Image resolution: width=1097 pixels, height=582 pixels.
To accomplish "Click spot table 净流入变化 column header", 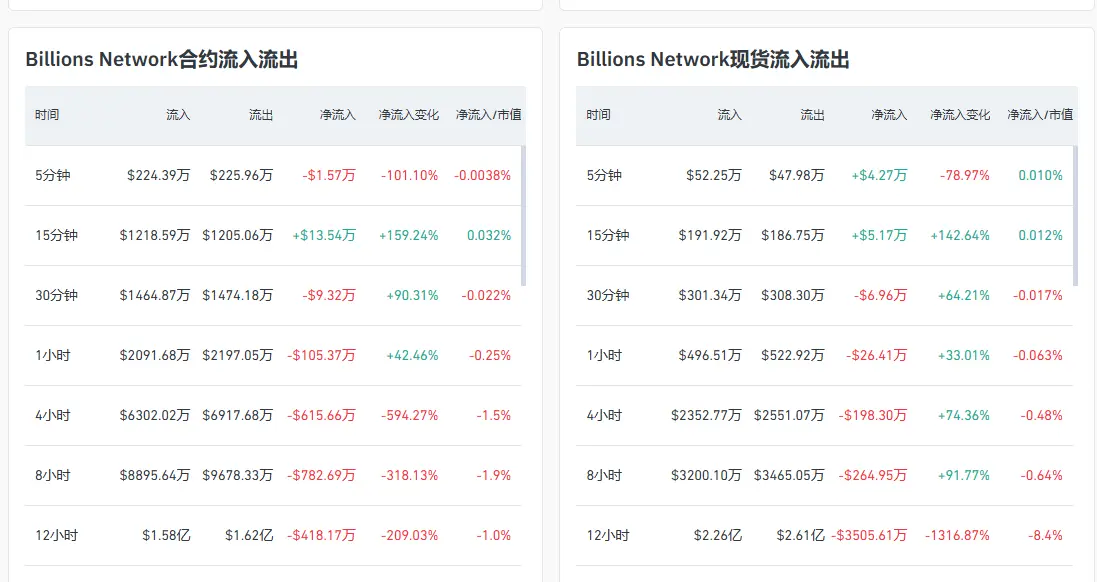I will pos(960,115).
